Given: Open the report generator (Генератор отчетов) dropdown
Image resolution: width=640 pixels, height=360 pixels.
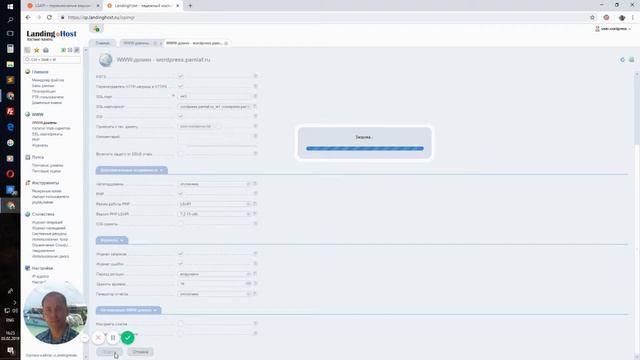Looking at the screenshot, I should (x=215, y=293).
